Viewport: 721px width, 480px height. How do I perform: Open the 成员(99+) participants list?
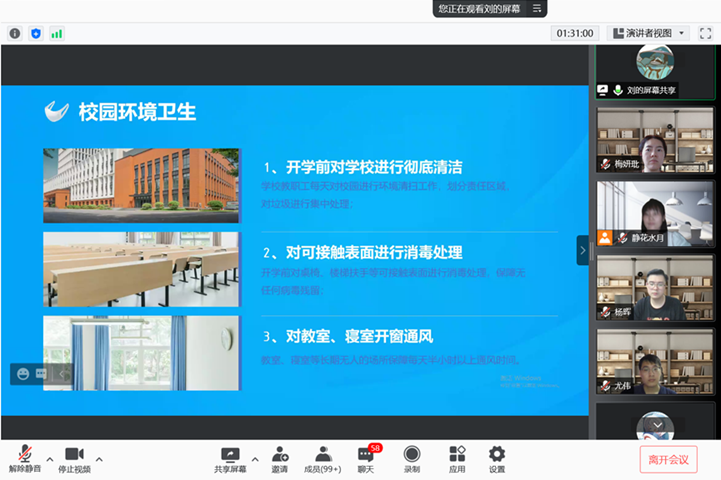pos(322,459)
